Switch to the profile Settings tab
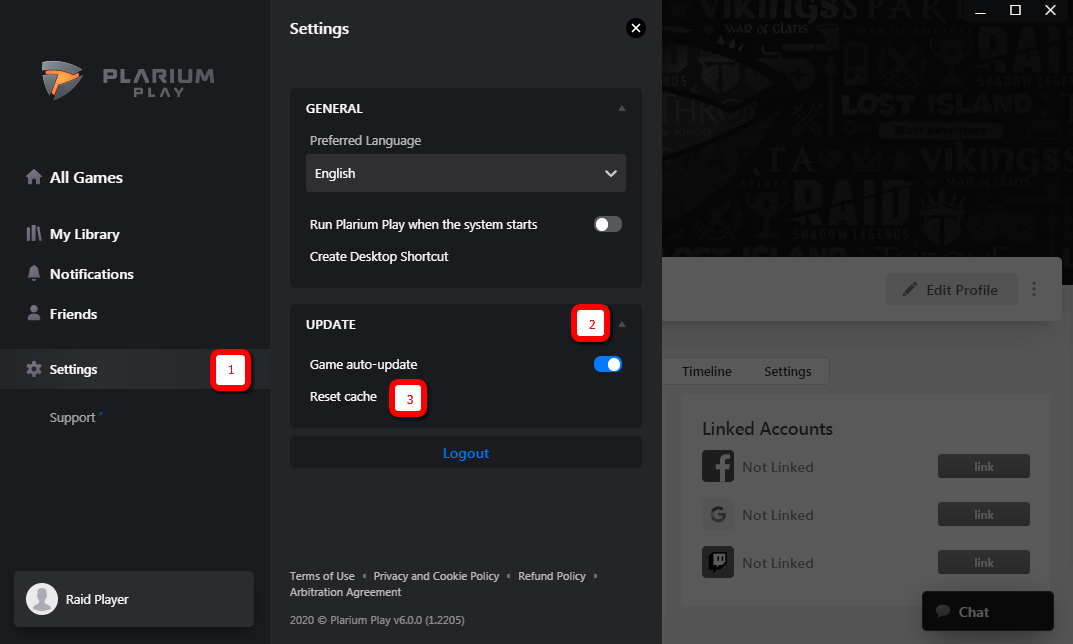Screen dimensions: 1073x644 click(788, 371)
